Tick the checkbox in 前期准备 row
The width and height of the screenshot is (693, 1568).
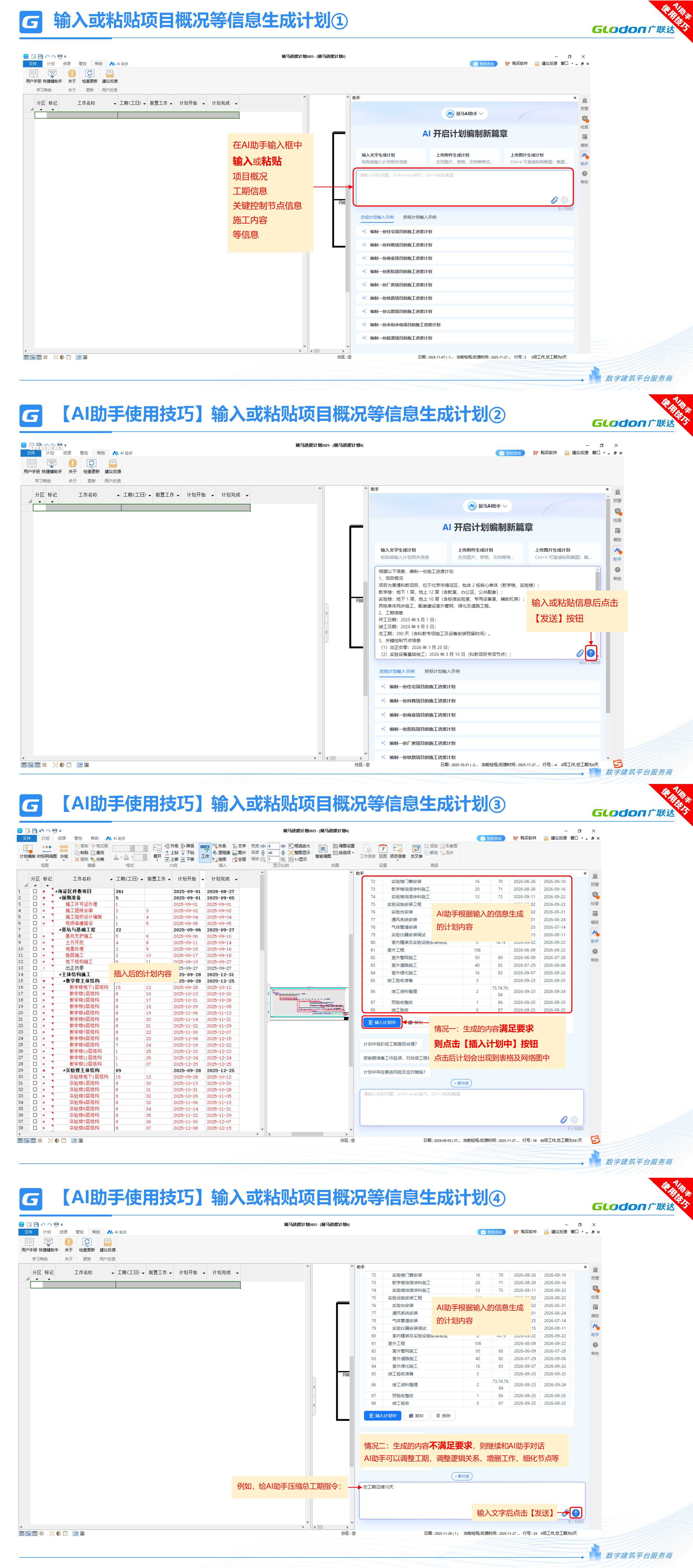[x=35, y=898]
